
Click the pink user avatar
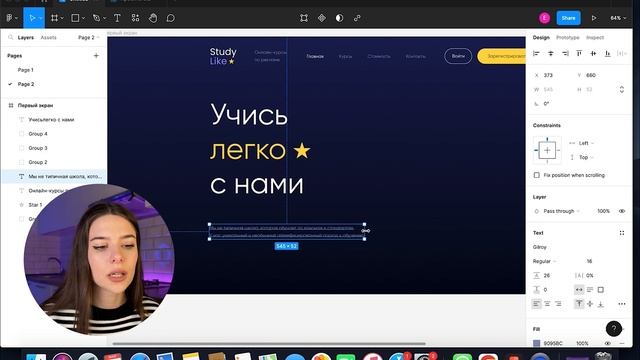pyautogui.click(x=544, y=18)
